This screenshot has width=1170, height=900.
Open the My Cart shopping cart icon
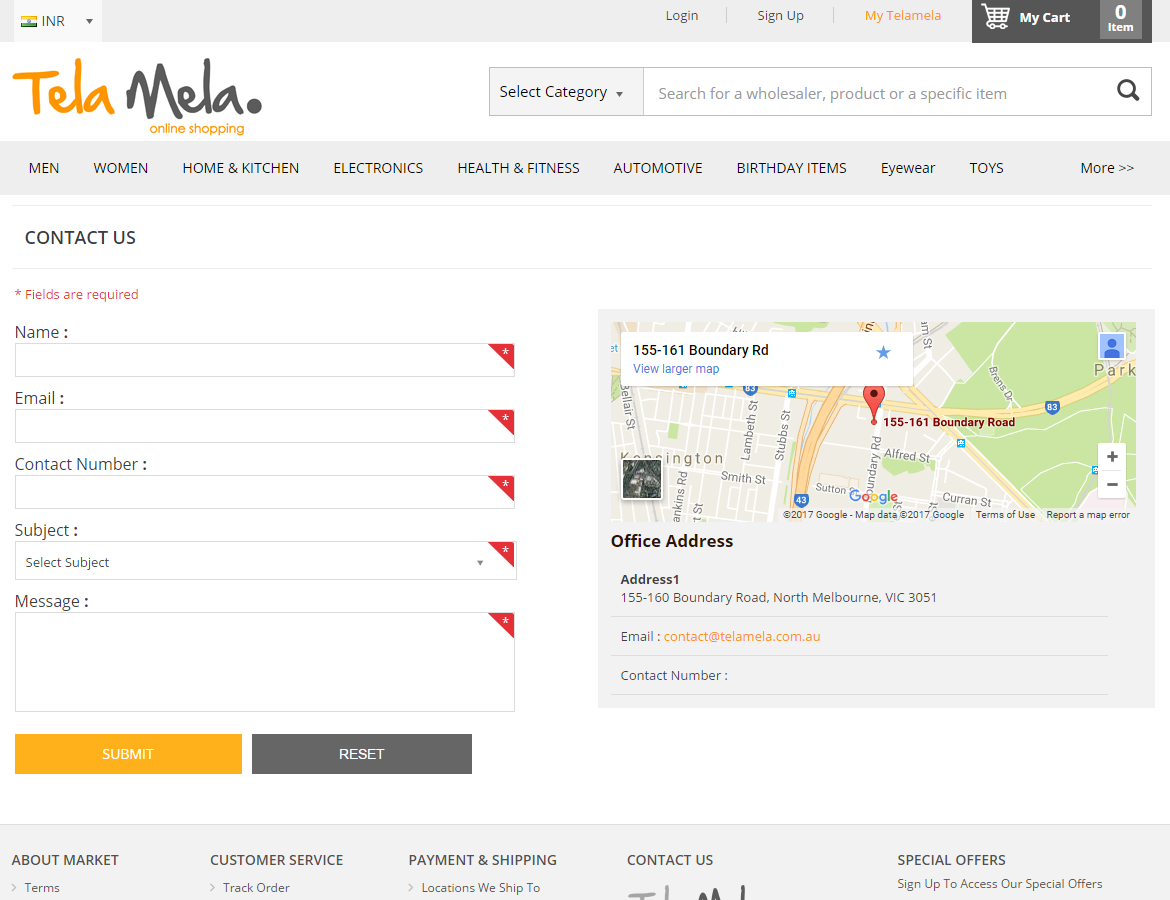tap(995, 16)
